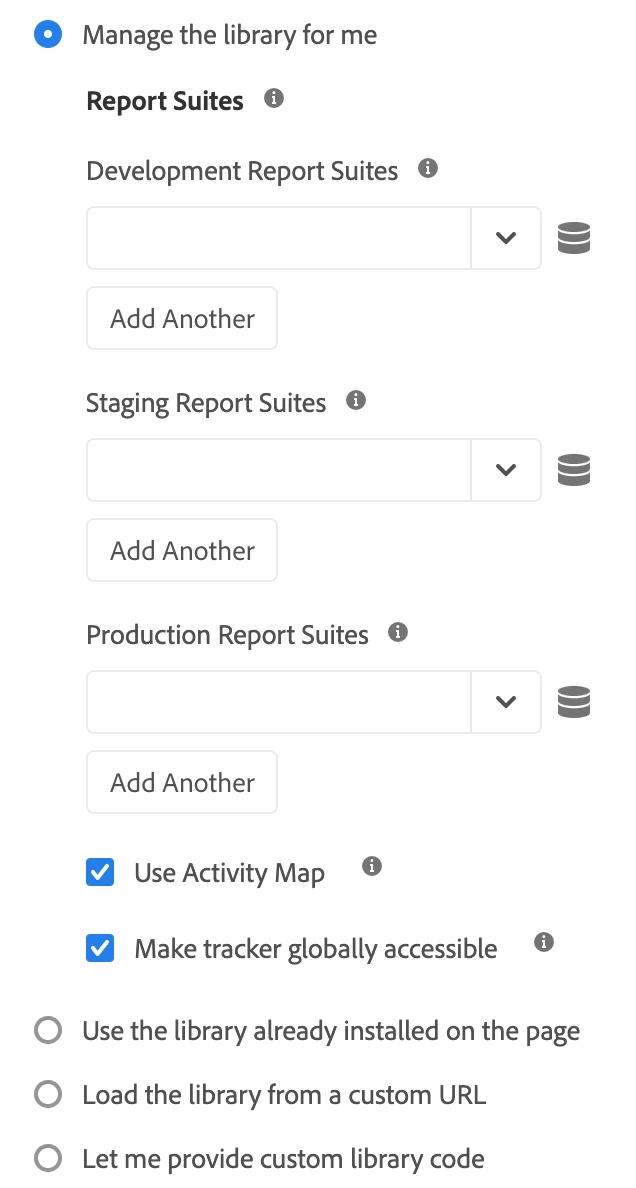Click info icon next to Report Suites heading
636x1188 pixels.
click(x=274, y=99)
